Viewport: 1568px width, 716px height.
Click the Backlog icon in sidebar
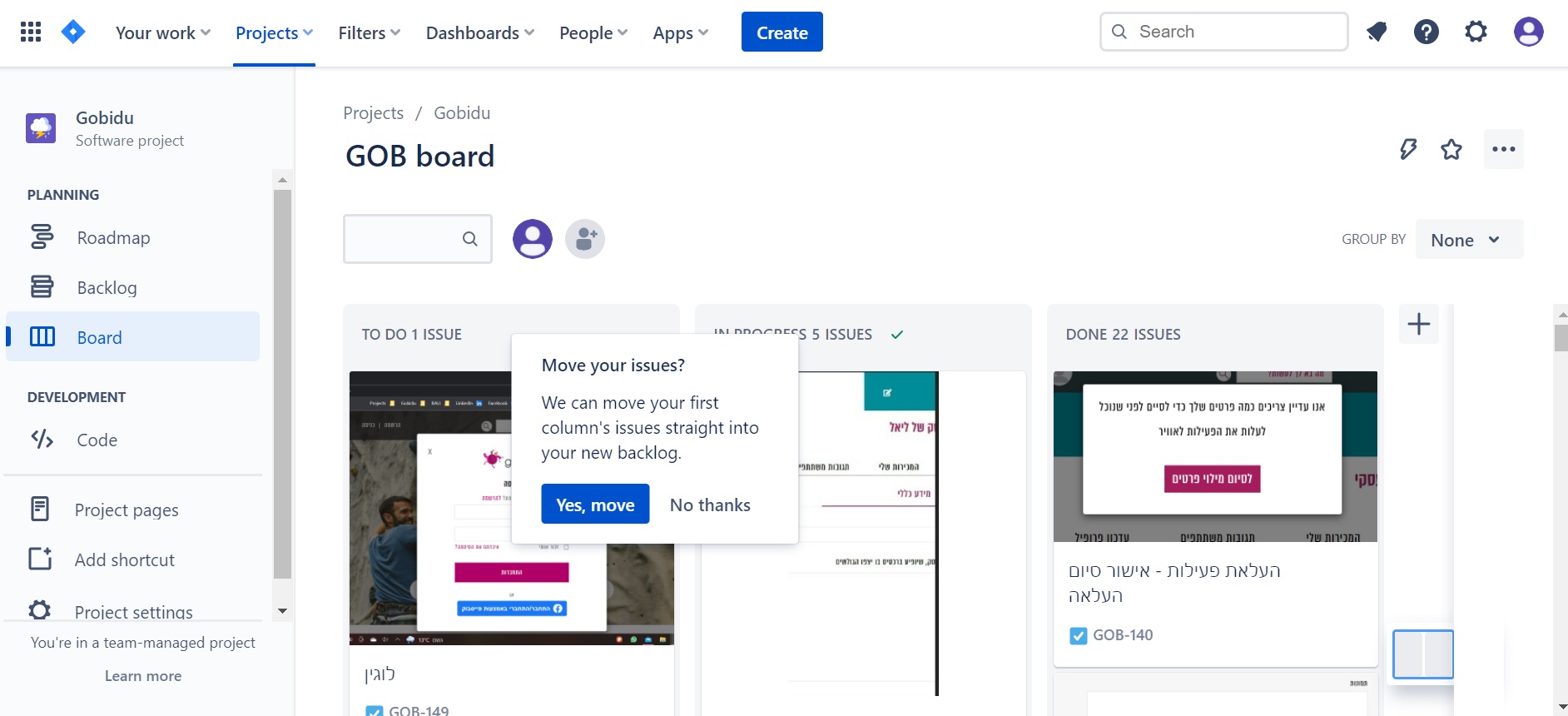click(42, 286)
